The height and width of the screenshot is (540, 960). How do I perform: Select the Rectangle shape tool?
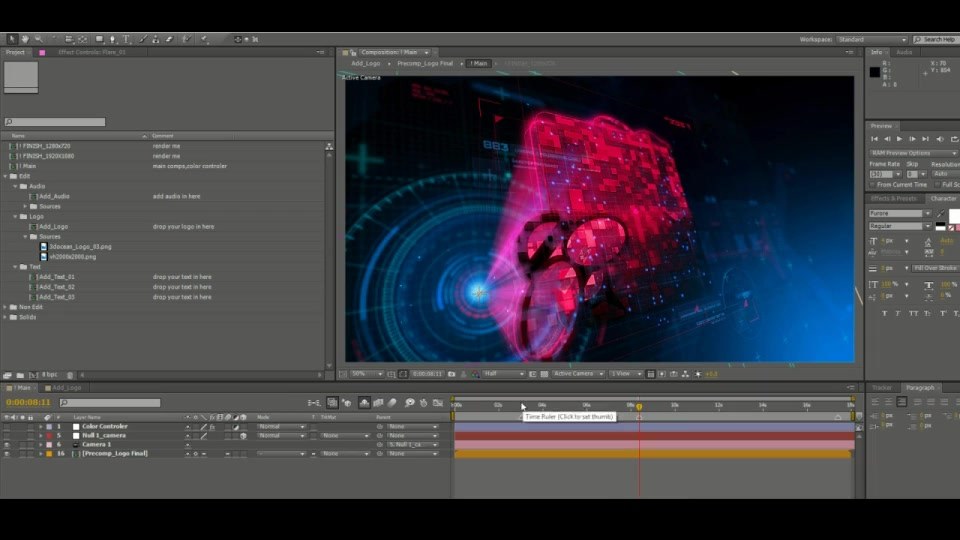tap(99, 39)
